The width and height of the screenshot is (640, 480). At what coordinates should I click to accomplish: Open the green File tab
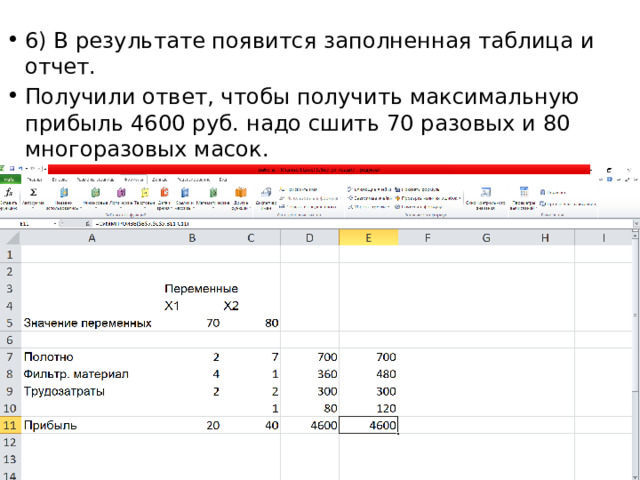tap(10, 180)
